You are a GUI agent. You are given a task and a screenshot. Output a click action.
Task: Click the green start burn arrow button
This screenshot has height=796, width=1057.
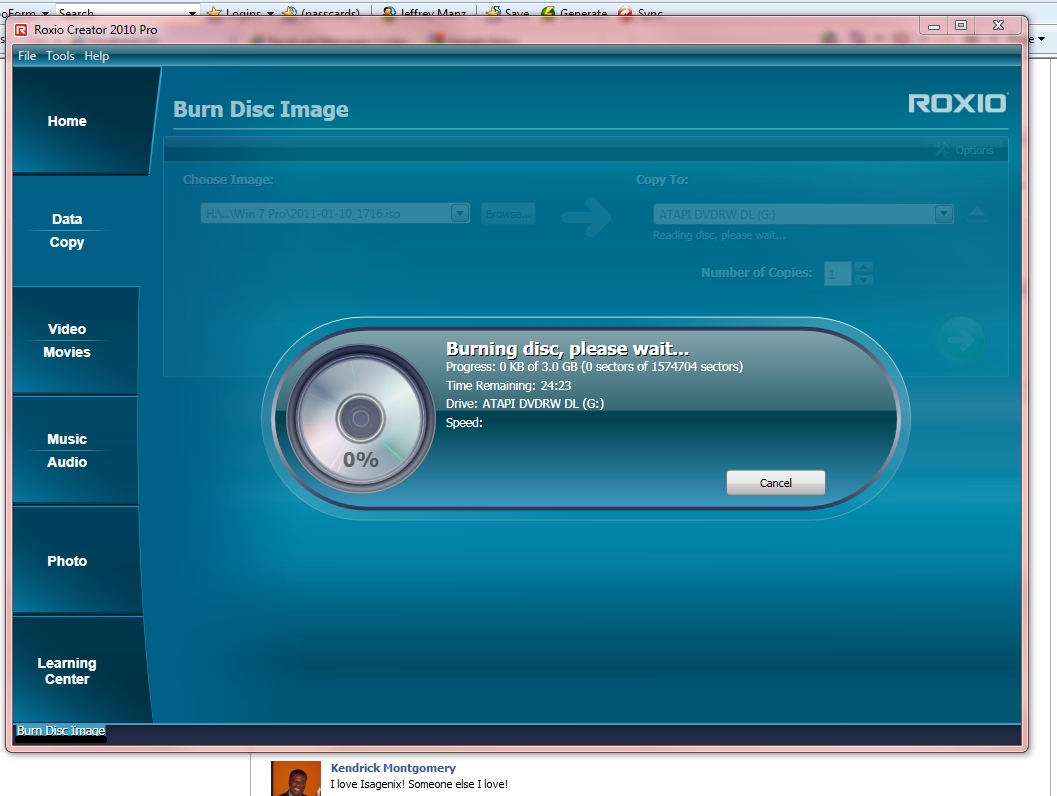961,340
